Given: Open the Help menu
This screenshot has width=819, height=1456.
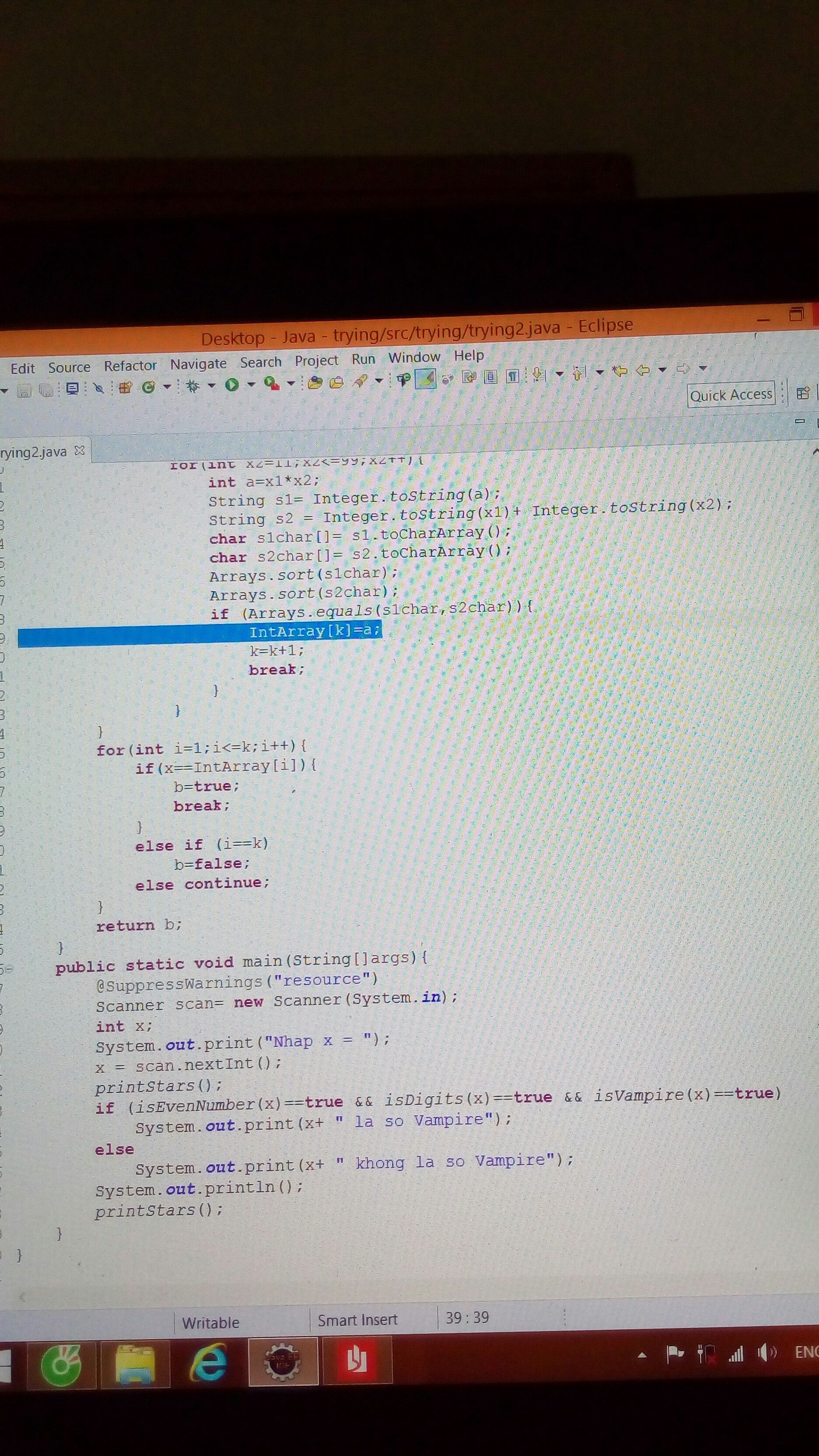Looking at the screenshot, I should point(469,356).
